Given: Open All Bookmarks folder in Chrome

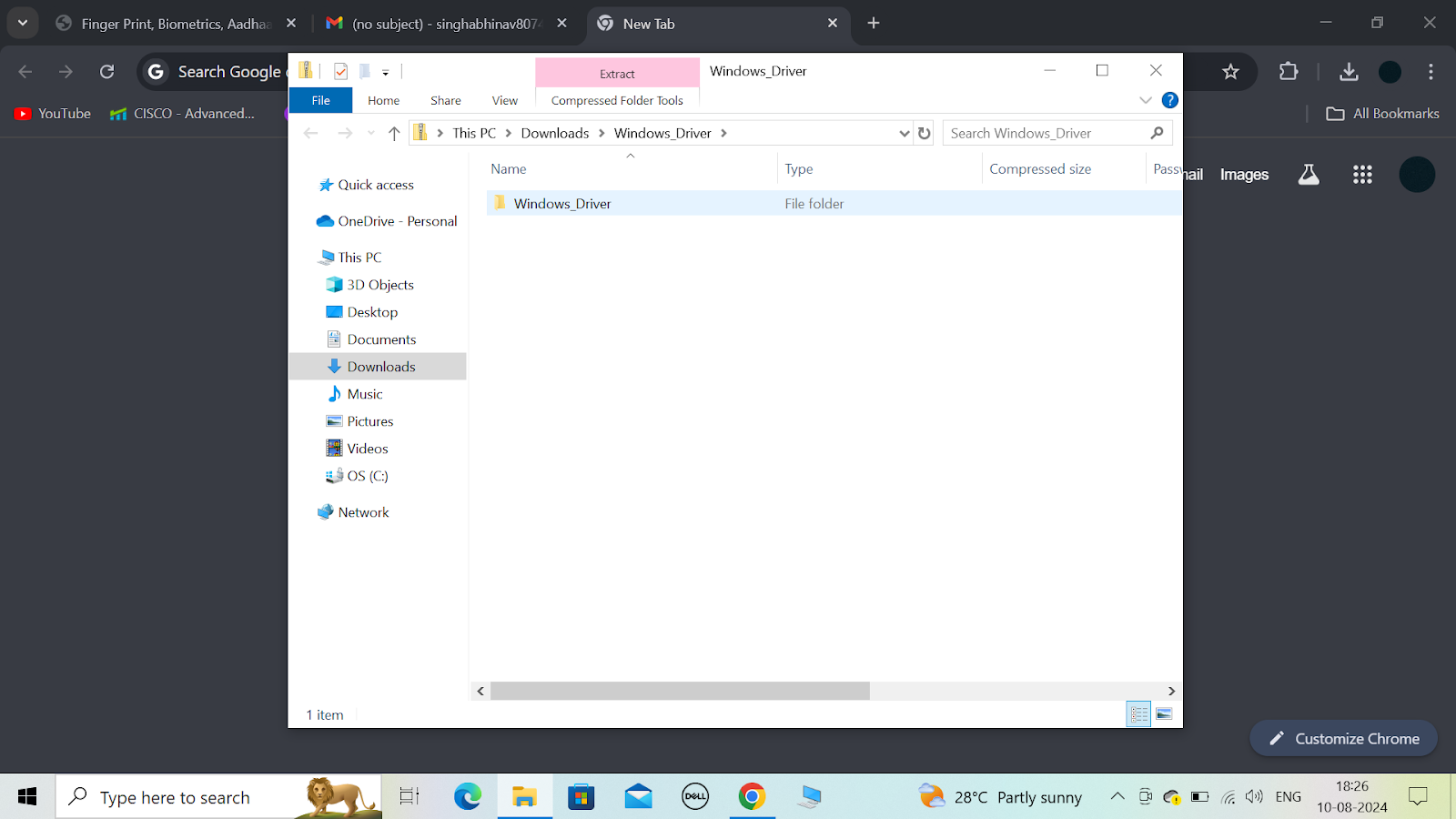Looking at the screenshot, I should [x=1382, y=114].
